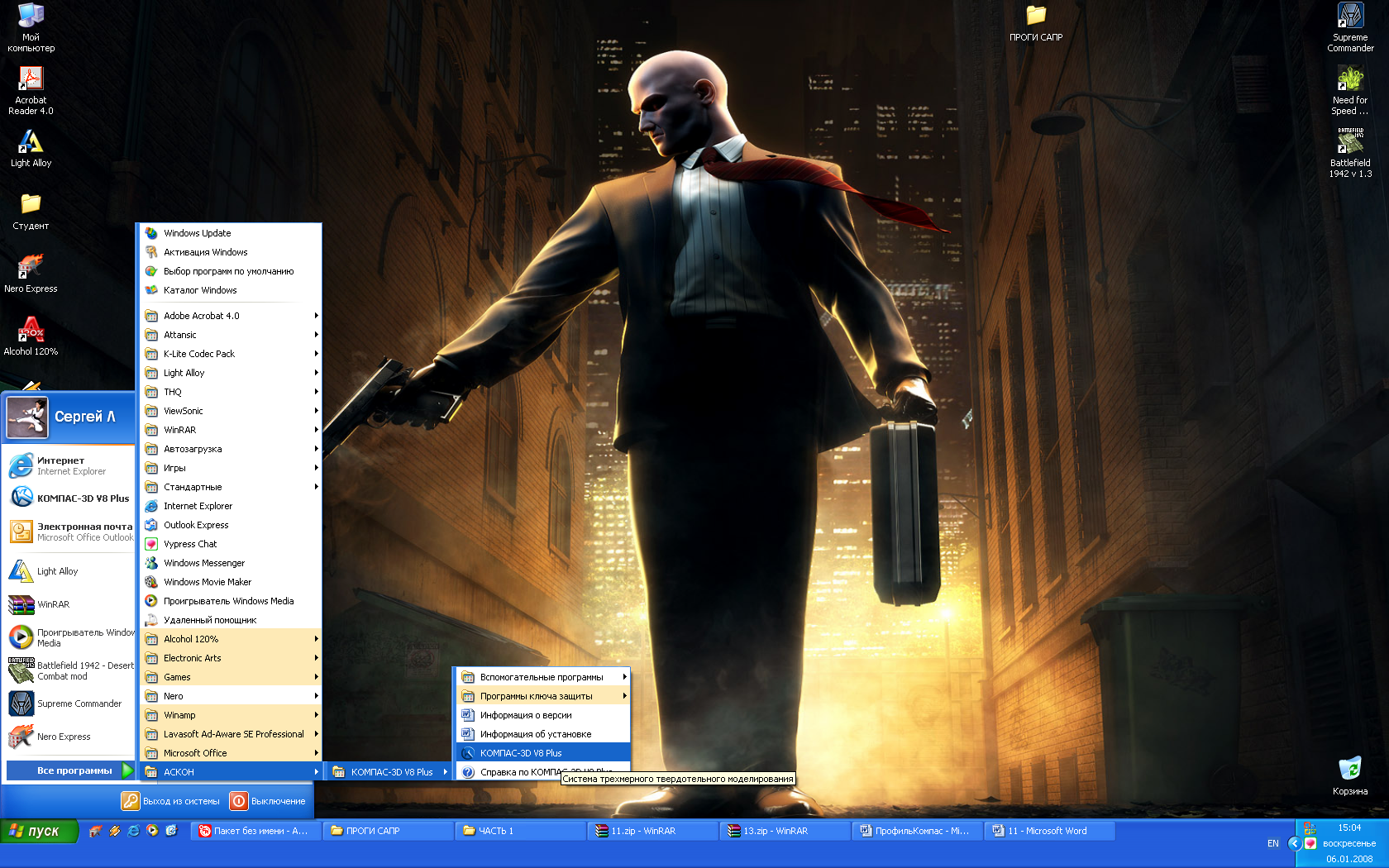Screen dimensions: 1389x868
Task: Expand Lavasoft Ad-Aware SE Professional group
Action: (x=231, y=734)
